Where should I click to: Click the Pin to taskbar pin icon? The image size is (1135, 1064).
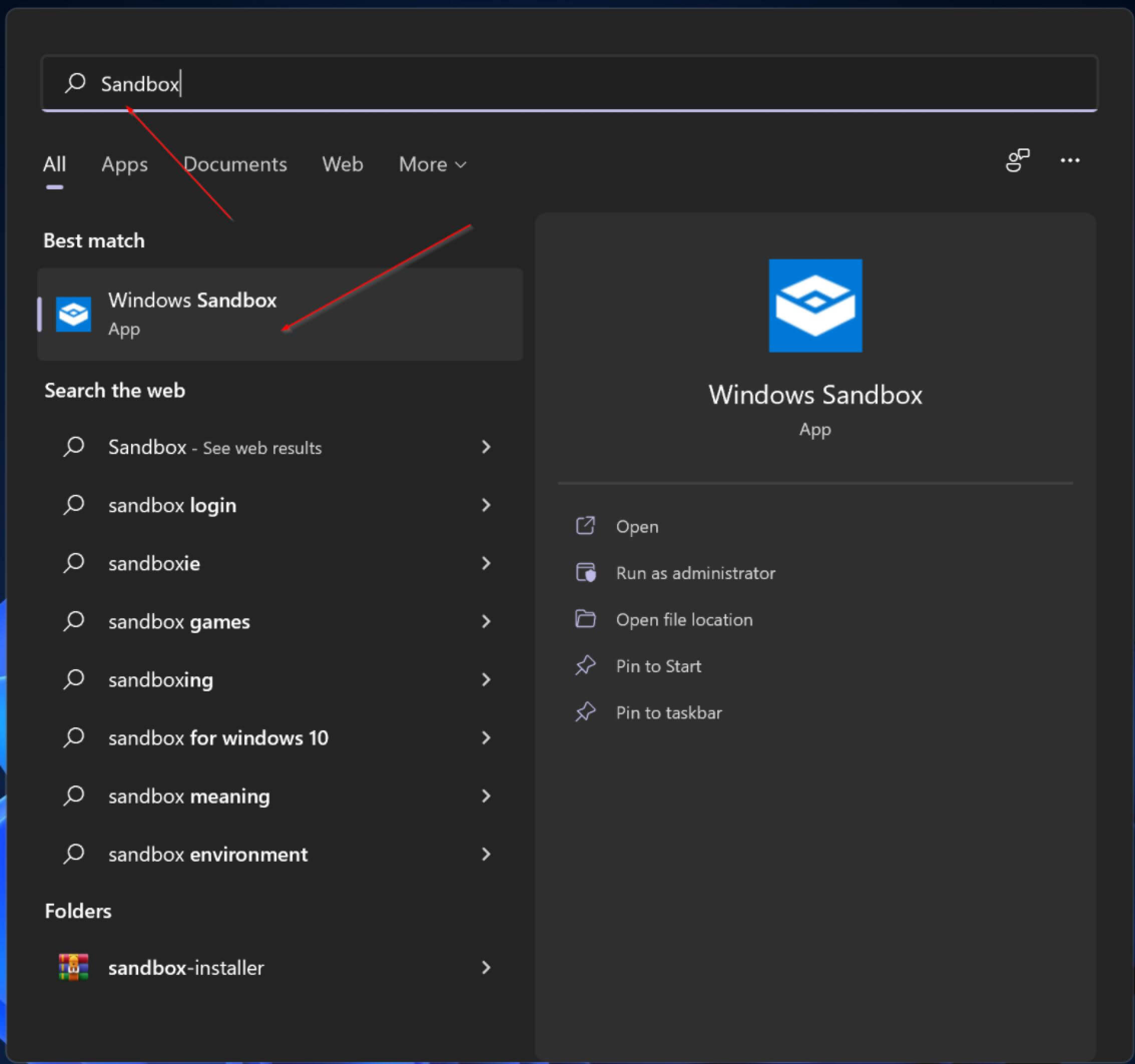coord(585,712)
